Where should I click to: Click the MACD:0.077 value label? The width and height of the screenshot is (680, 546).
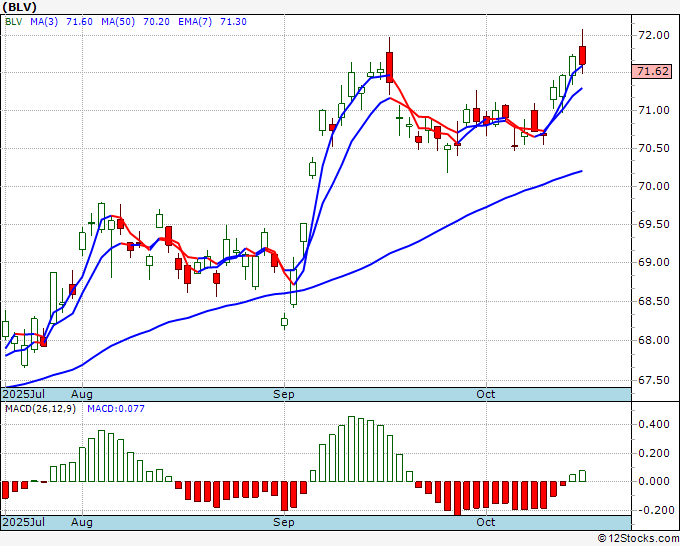pyautogui.click(x=116, y=409)
